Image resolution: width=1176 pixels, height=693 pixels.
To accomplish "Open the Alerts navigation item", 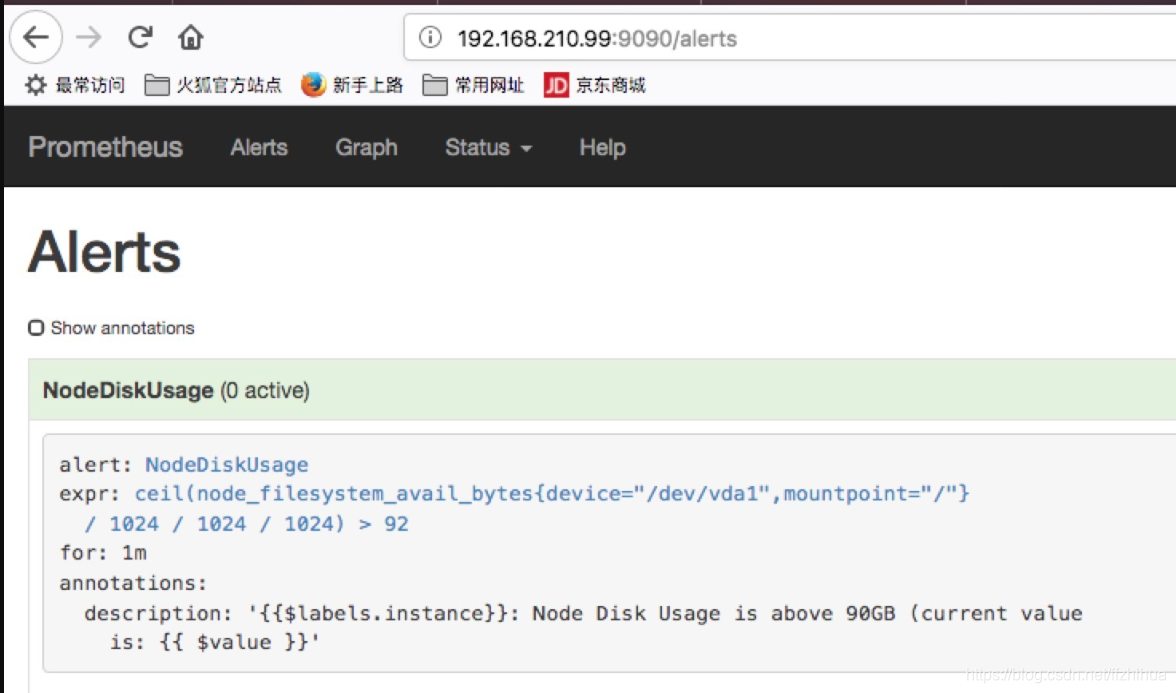I will (x=259, y=147).
